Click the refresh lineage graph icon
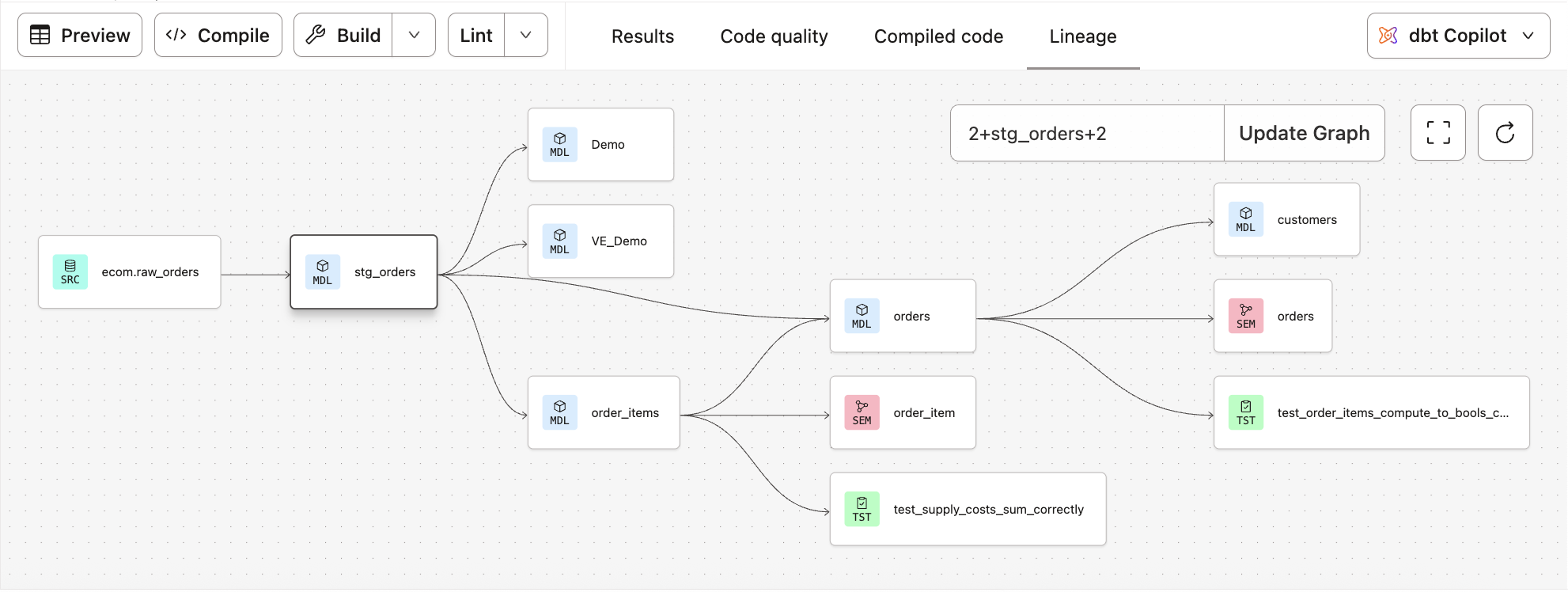 [1505, 133]
